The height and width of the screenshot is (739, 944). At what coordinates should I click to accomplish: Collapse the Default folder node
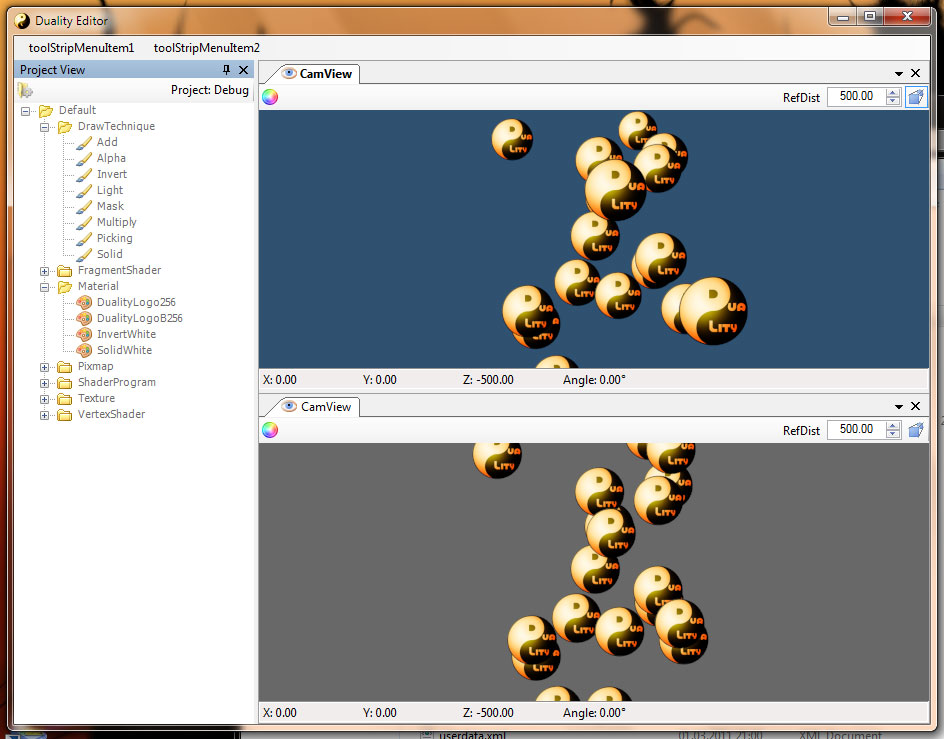[x=25, y=111]
